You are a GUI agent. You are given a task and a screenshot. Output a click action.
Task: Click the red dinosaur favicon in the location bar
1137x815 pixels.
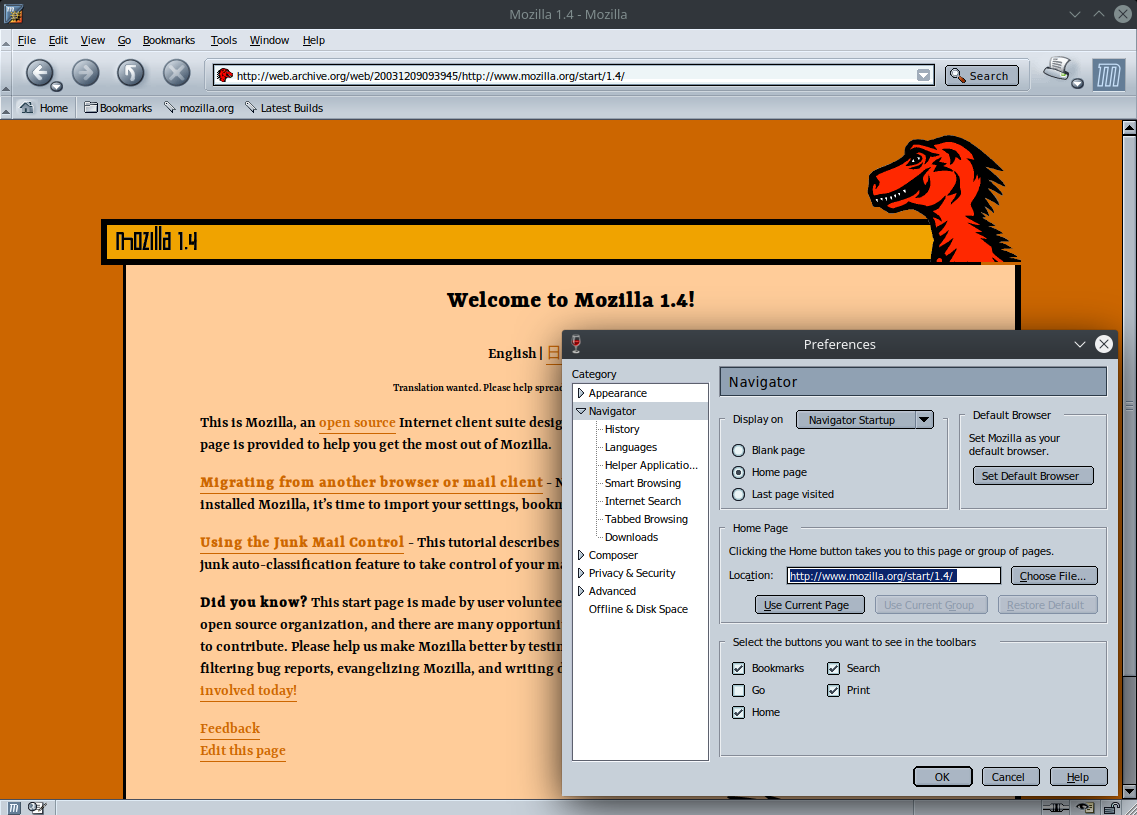pyautogui.click(x=225, y=75)
